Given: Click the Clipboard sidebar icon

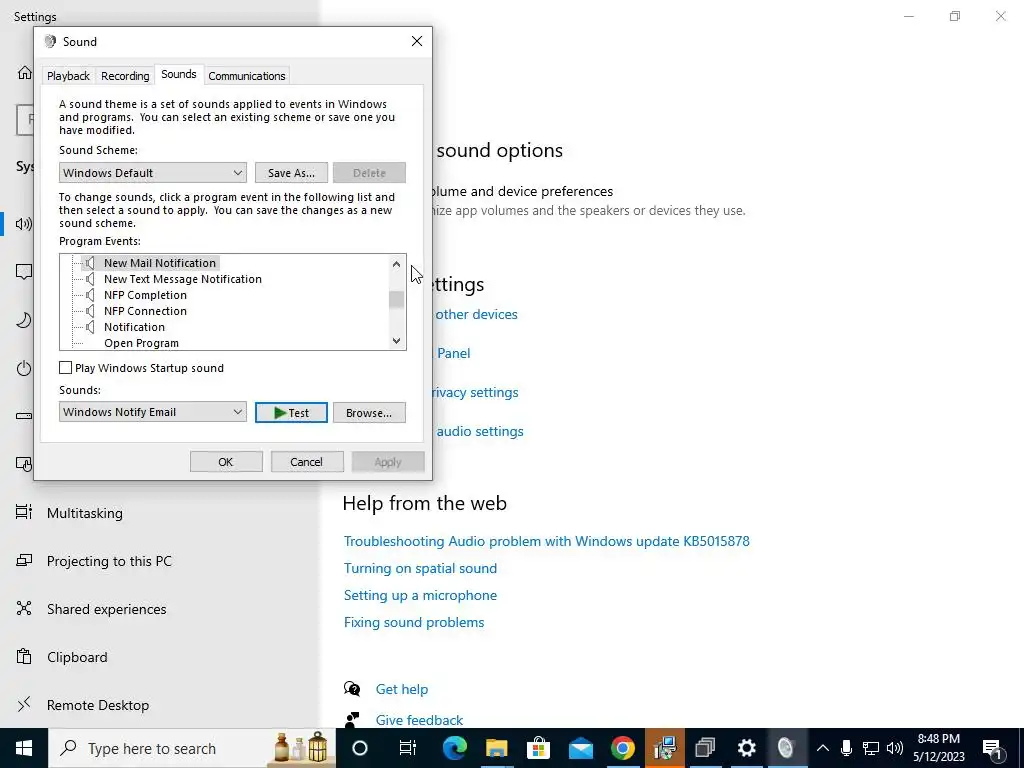Looking at the screenshot, I should pos(24,656).
